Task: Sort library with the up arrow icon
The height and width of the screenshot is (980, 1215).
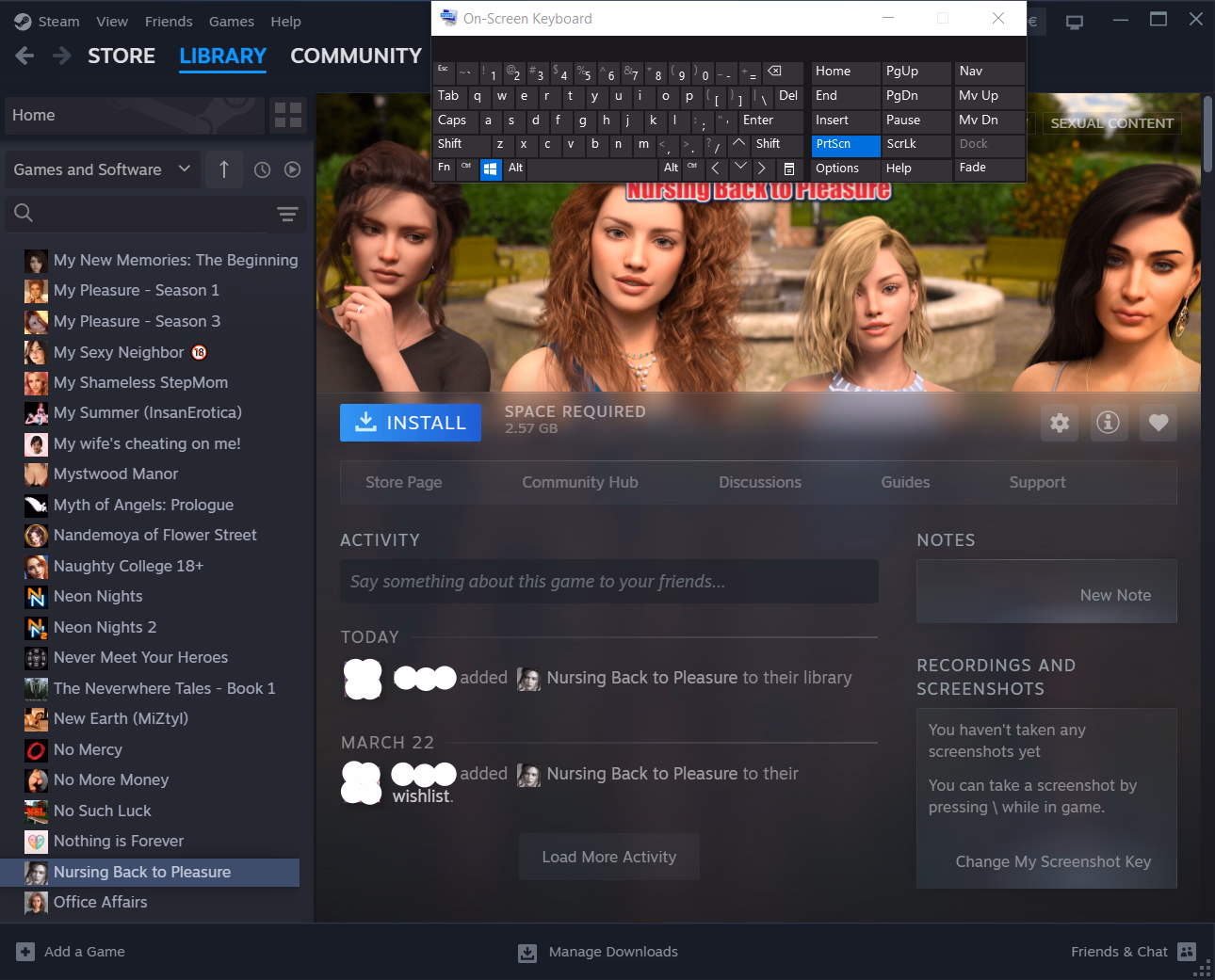Action: [224, 169]
